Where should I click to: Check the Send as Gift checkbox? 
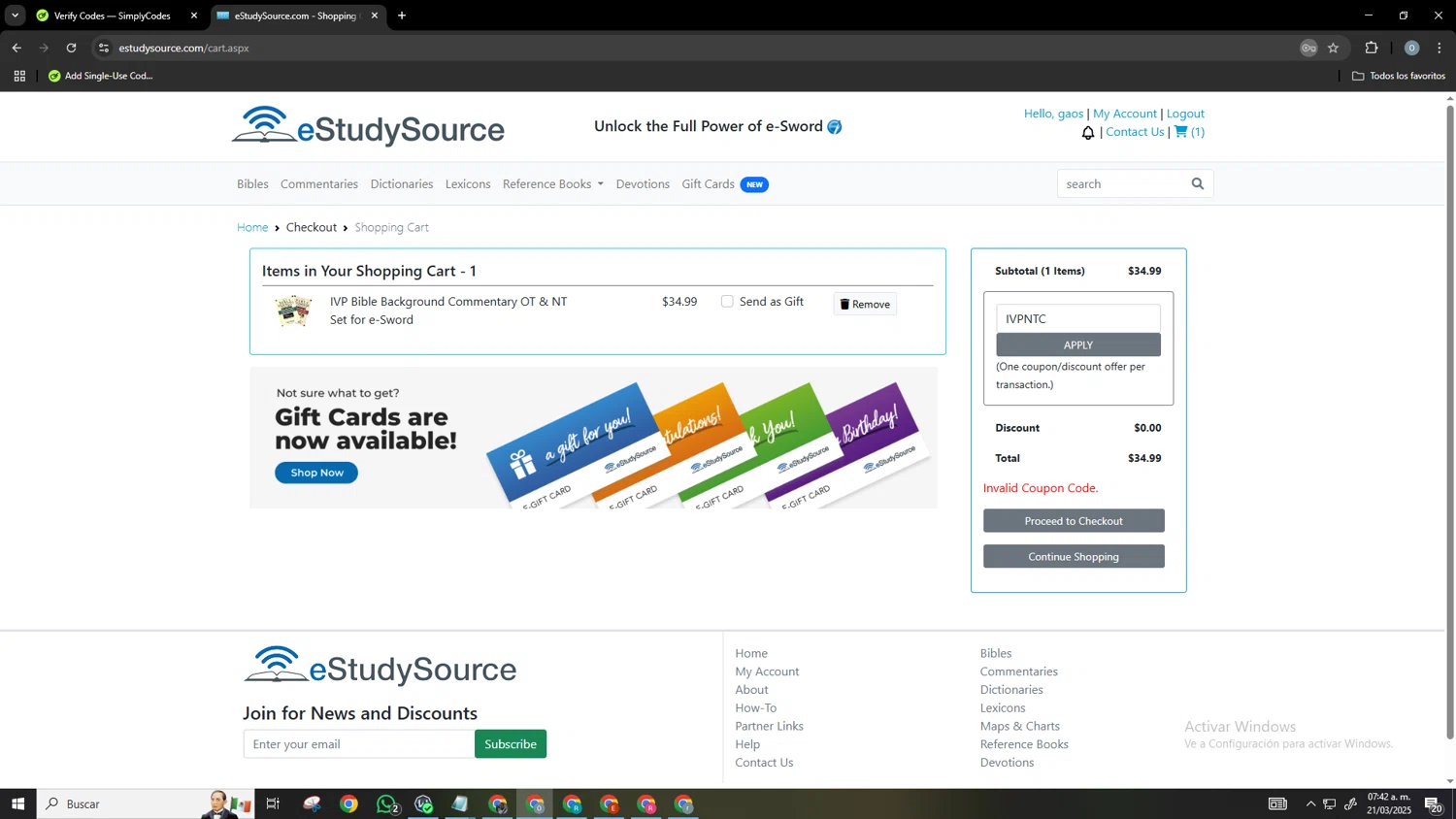(727, 302)
